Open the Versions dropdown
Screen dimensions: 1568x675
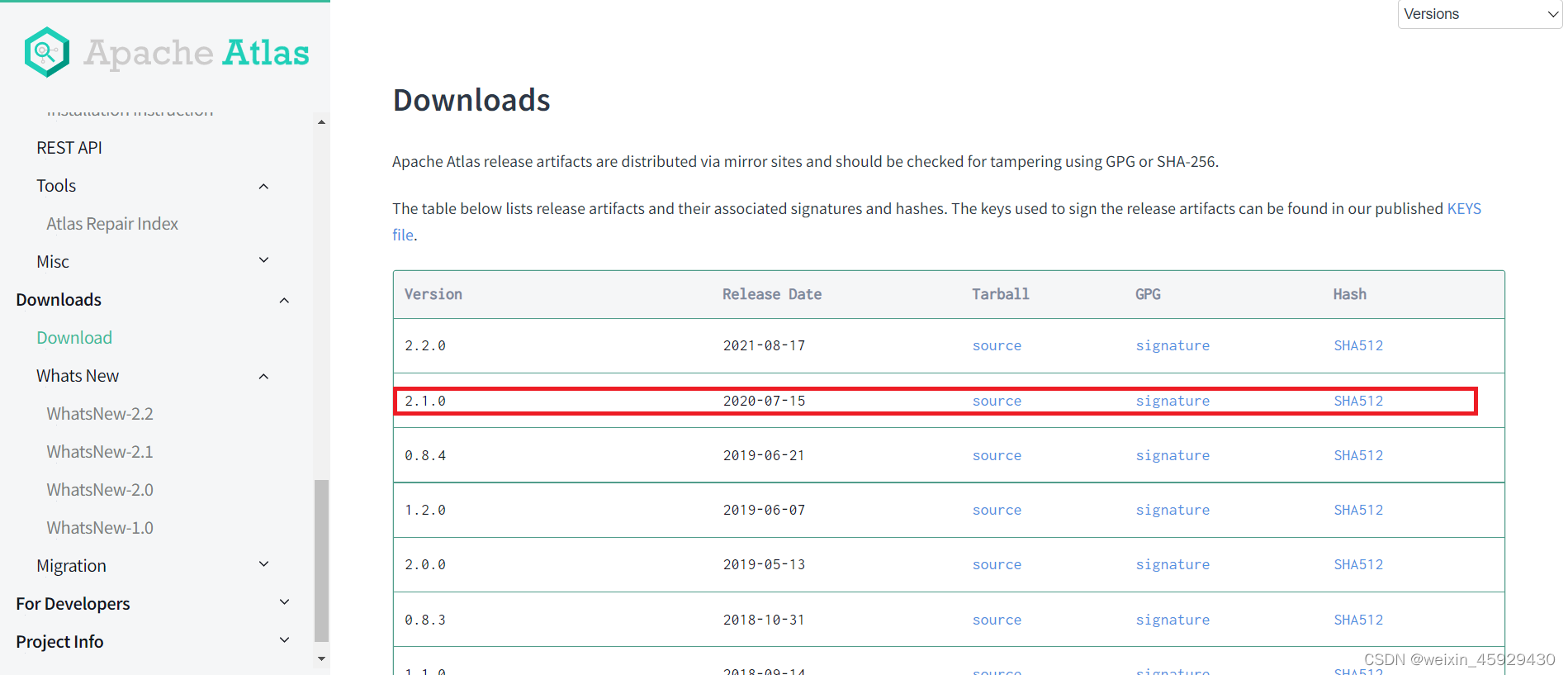point(1480,14)
